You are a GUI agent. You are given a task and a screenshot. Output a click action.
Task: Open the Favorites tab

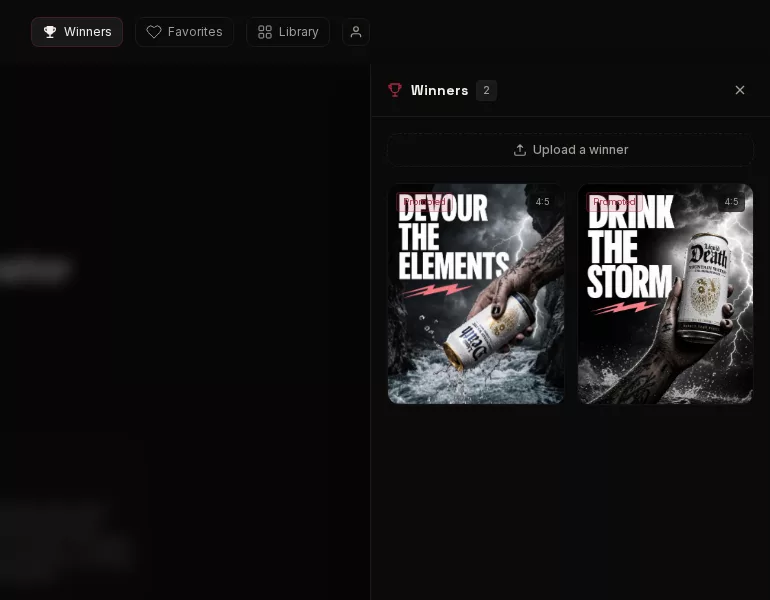pos(184,32)
